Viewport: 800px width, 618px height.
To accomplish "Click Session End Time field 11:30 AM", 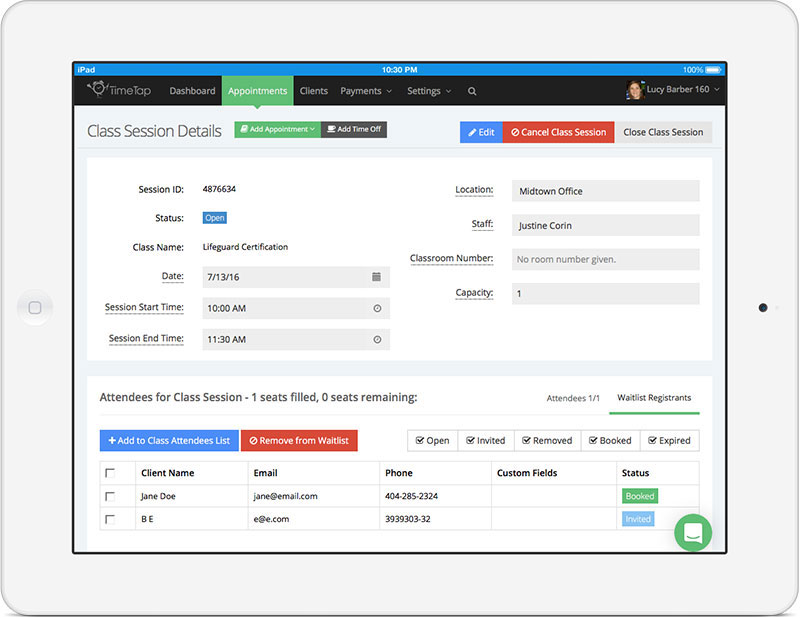I will (296, 339).
